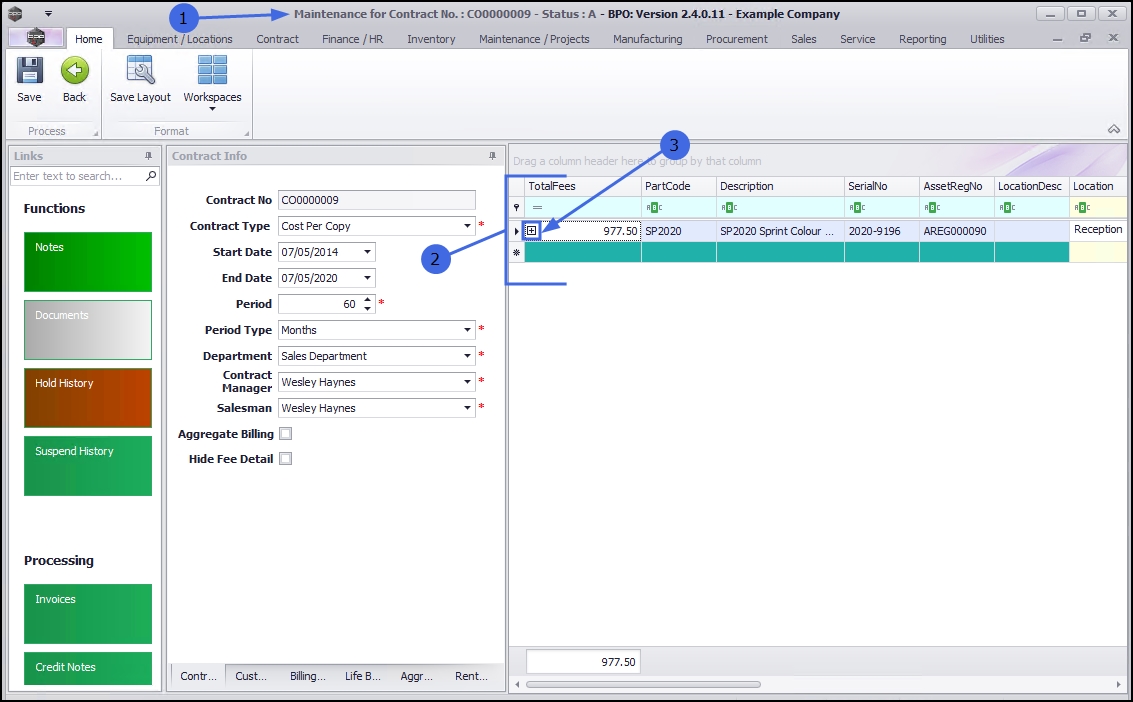Click the SerialNo column filter condition icon
Screen dimensions: 1133x702
[857, 207]
